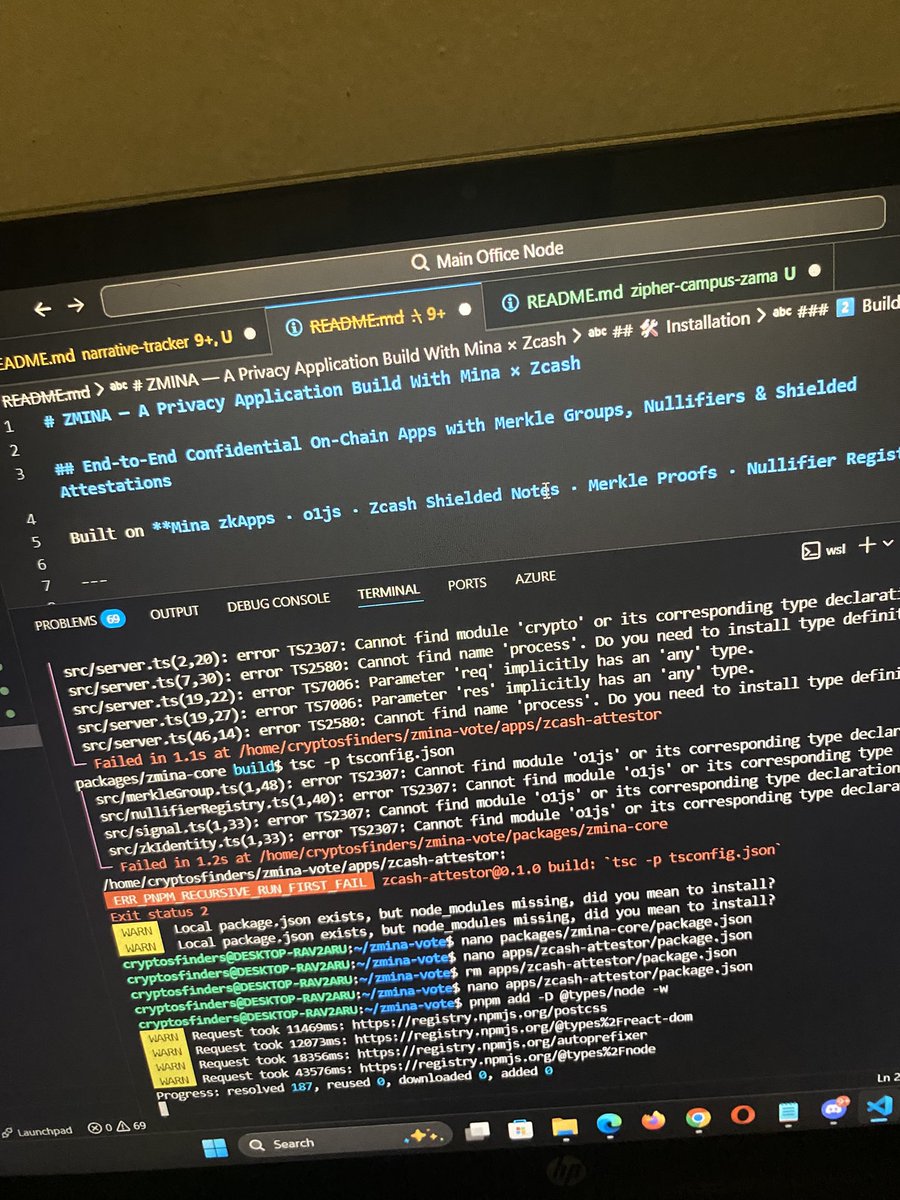Create new terminal with plus icon
Viewport: 900px width, 1200px height.
867,544
